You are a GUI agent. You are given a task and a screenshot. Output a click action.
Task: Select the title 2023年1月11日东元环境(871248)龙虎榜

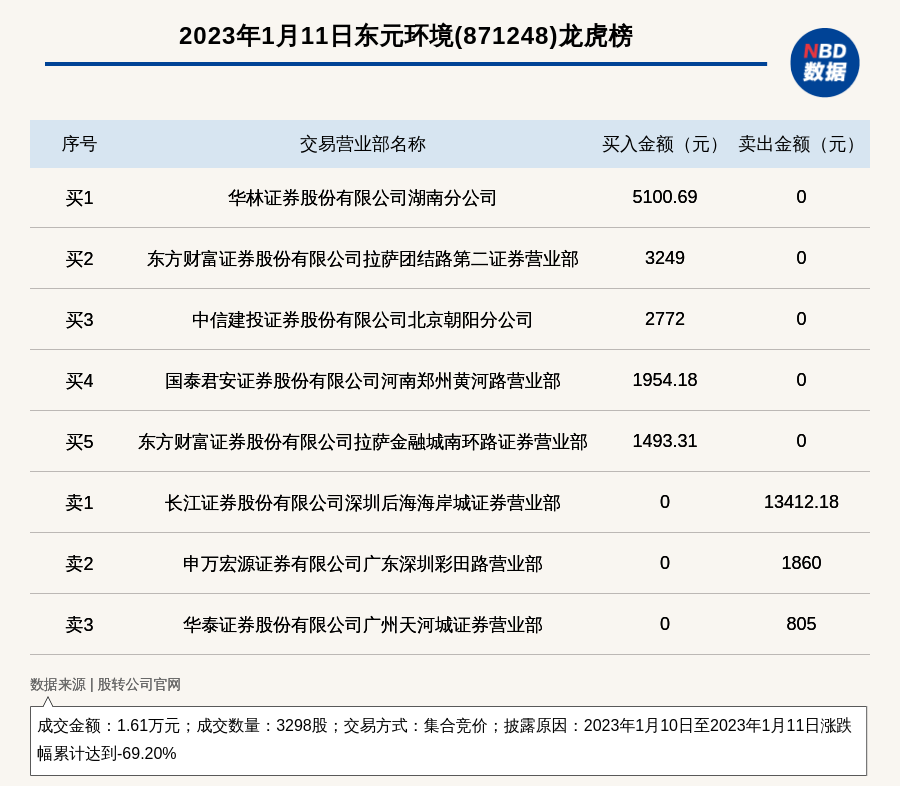tap(406, 36)
